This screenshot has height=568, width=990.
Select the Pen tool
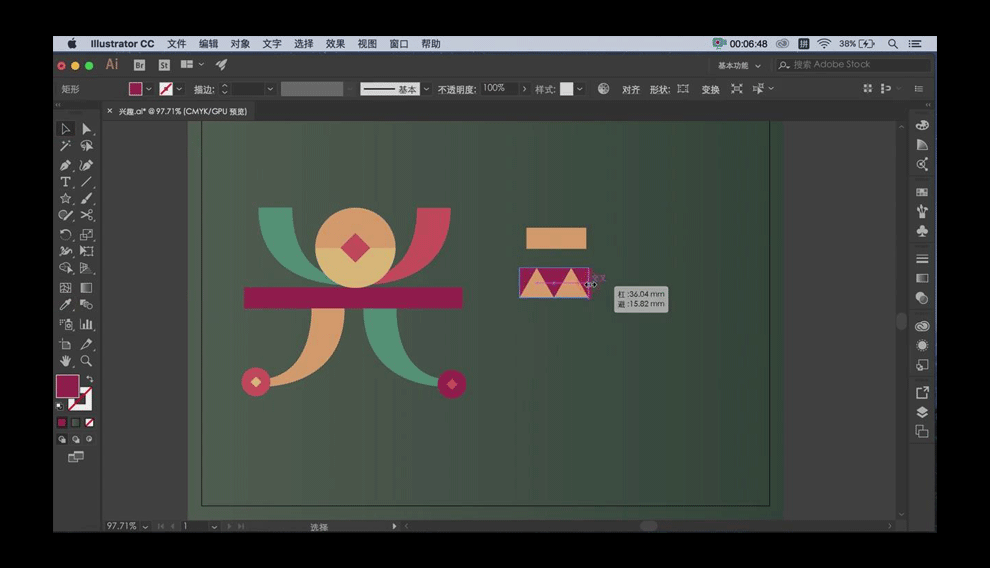(66, 165)
